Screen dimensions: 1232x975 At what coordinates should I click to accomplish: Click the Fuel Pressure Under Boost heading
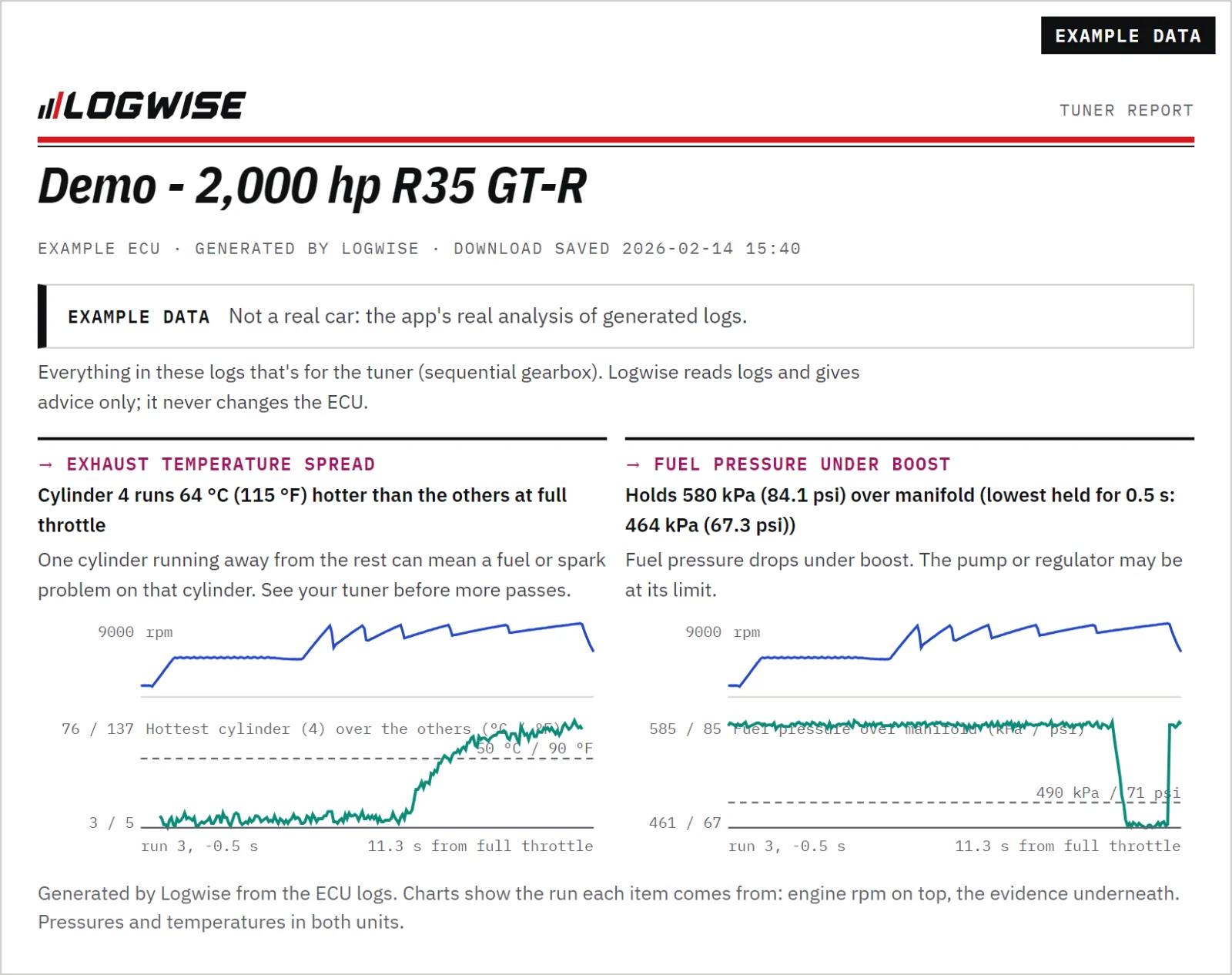pyautogui.click(x=802, y=464)
